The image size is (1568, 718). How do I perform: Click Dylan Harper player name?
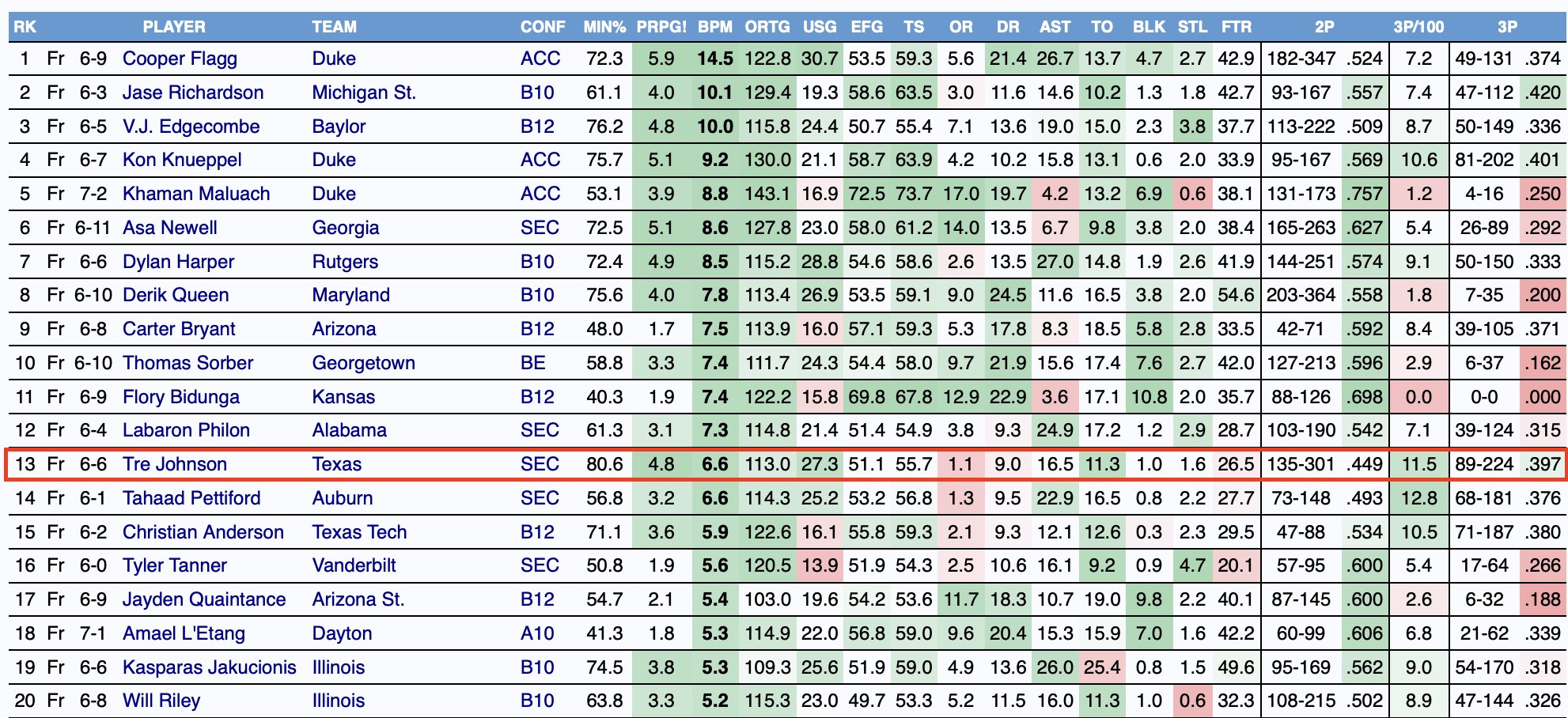point(178,262)
